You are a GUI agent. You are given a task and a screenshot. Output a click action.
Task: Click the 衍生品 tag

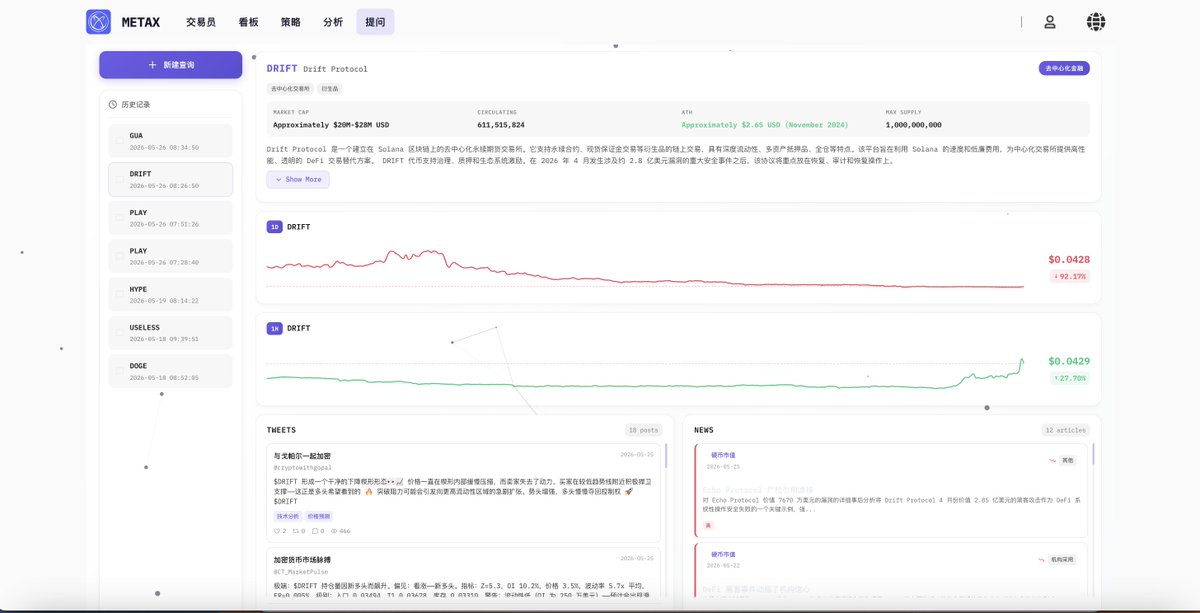tap(329, 89)
